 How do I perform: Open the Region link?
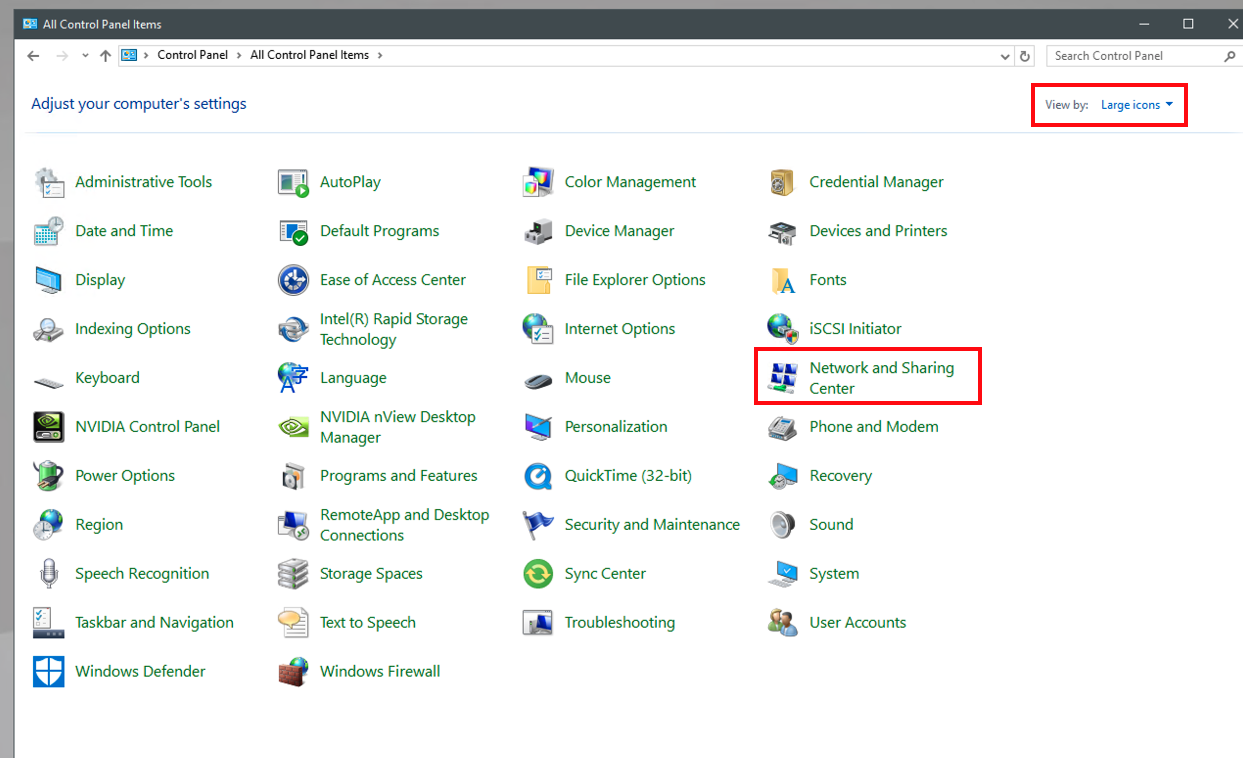[x=99, y=525]
